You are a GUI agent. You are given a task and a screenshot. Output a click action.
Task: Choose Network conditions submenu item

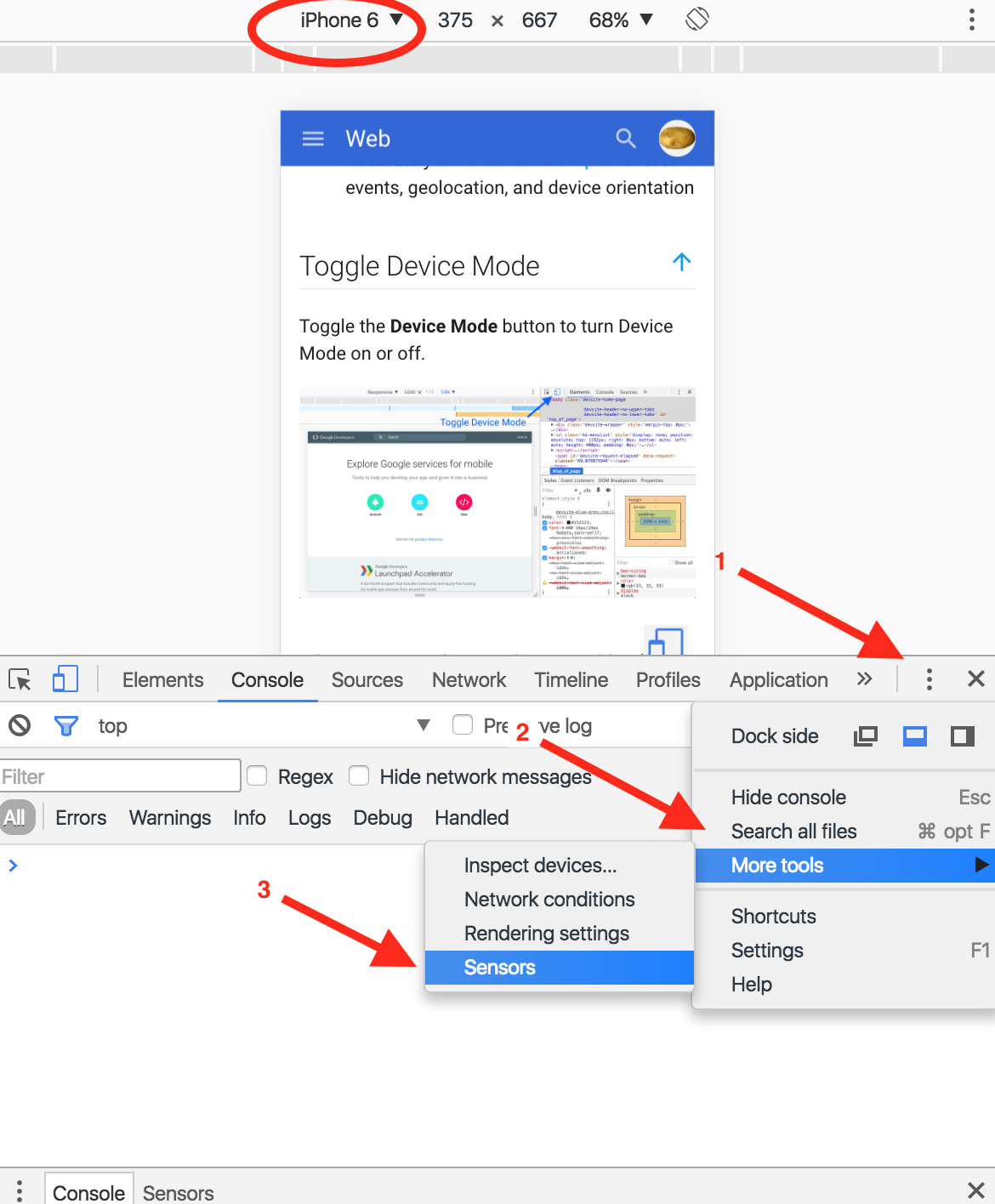pyautogui.click(x=560, y=900)
